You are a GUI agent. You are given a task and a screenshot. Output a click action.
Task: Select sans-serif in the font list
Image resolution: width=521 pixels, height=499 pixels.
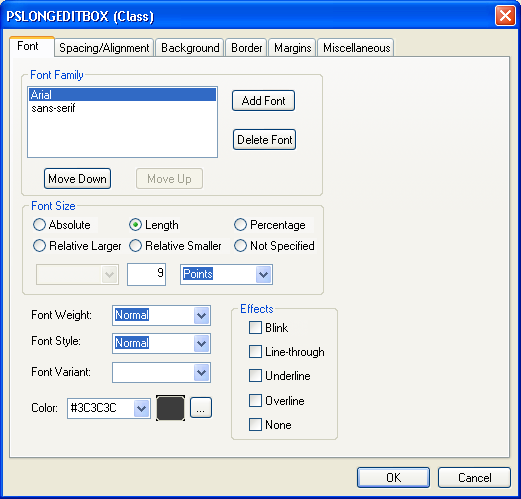tap(122, 108)
